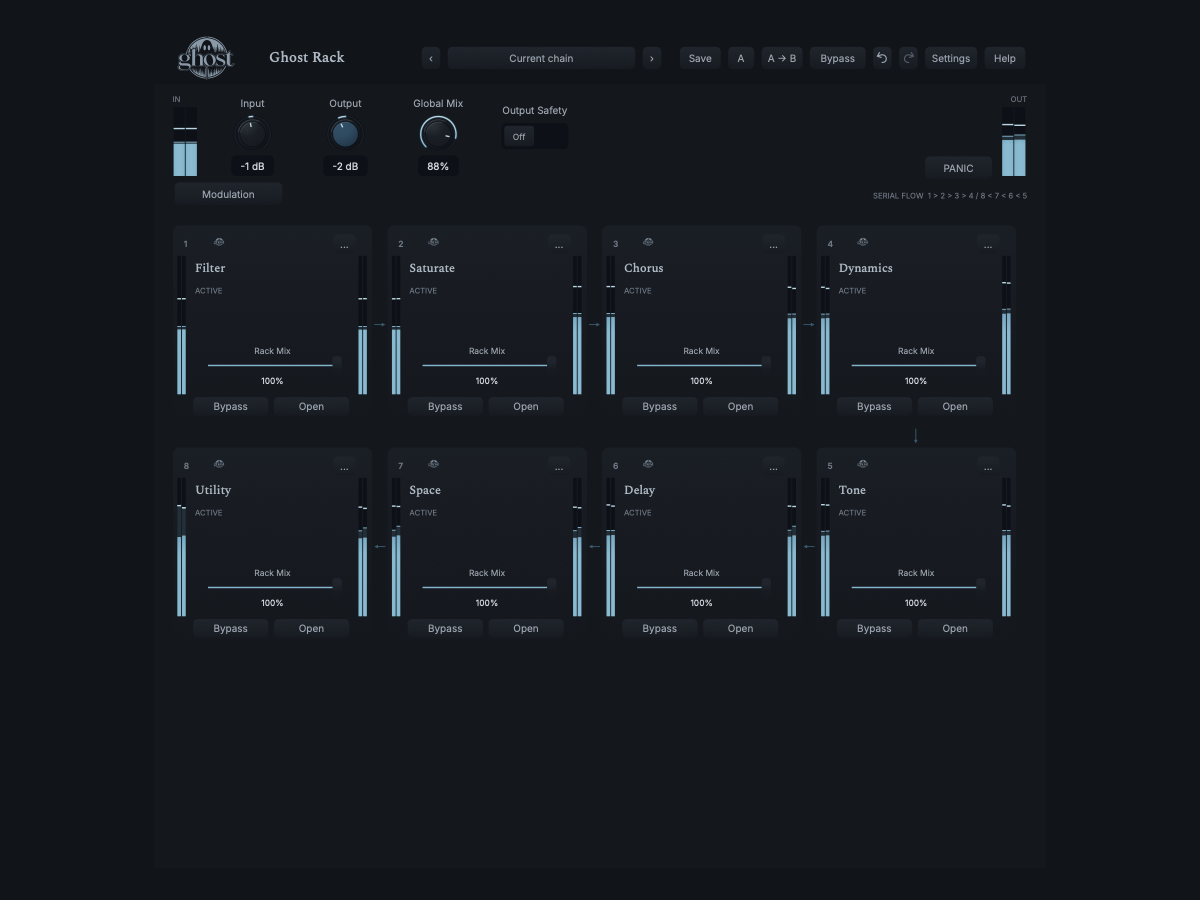Copy state with A → B
1200x900 pixels.
pyautogui.click(x=782, y=58)
